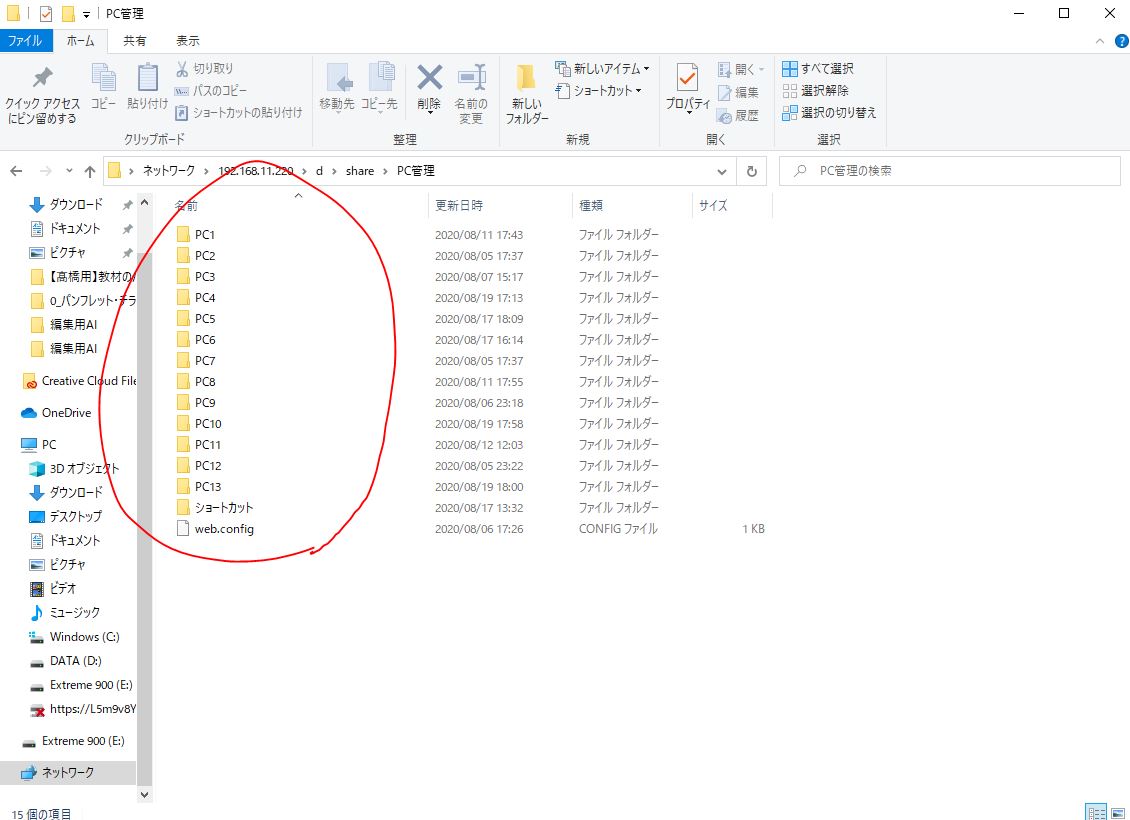1130x820 pixels.
Task: Click the Delete (削除) red X icon
Action: click(x=429, y=80)
